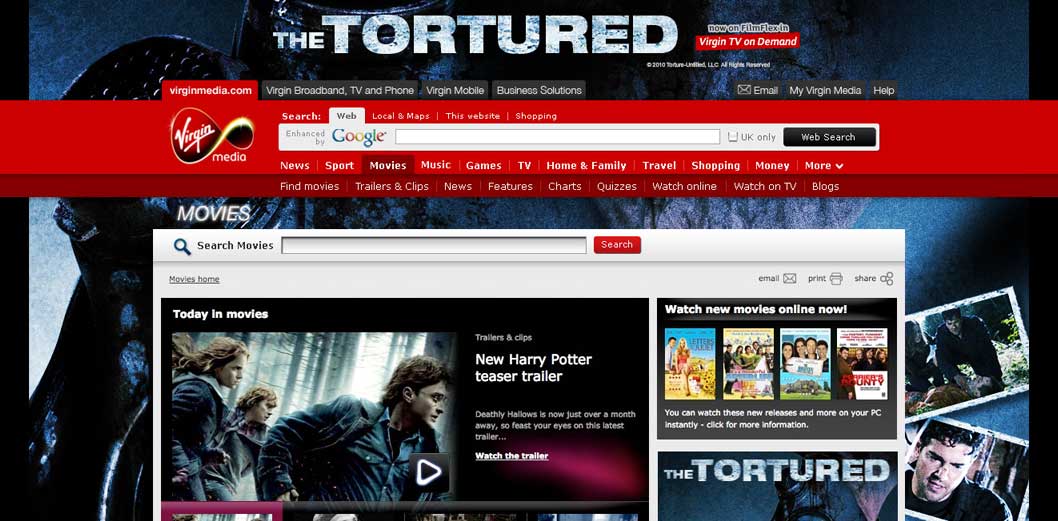Open the second movie cover thumbnail
The height and width of the screenshot is (521, 1058).
[748, 364]
